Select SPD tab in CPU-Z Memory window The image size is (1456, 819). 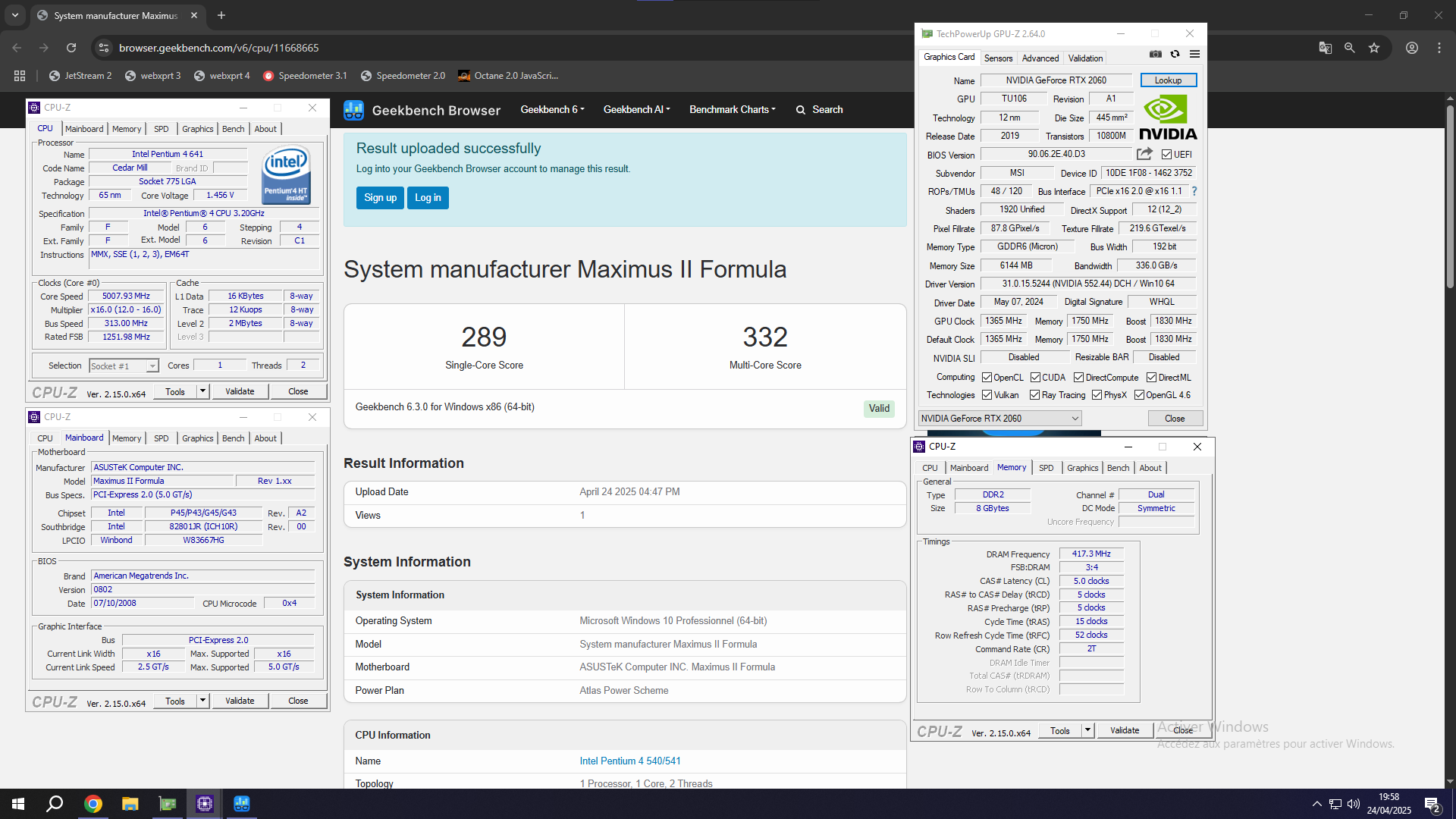point(1046,468)
